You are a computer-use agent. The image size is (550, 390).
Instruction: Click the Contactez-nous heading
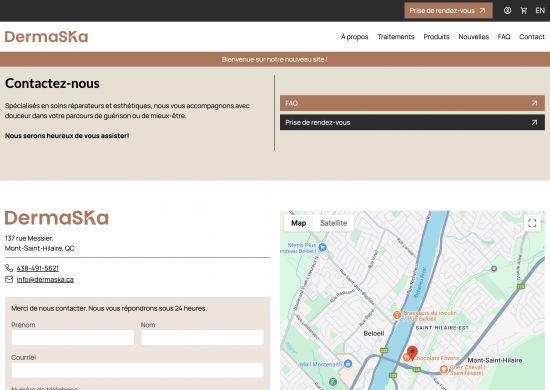pyautogui.click(x=52, y=83)
